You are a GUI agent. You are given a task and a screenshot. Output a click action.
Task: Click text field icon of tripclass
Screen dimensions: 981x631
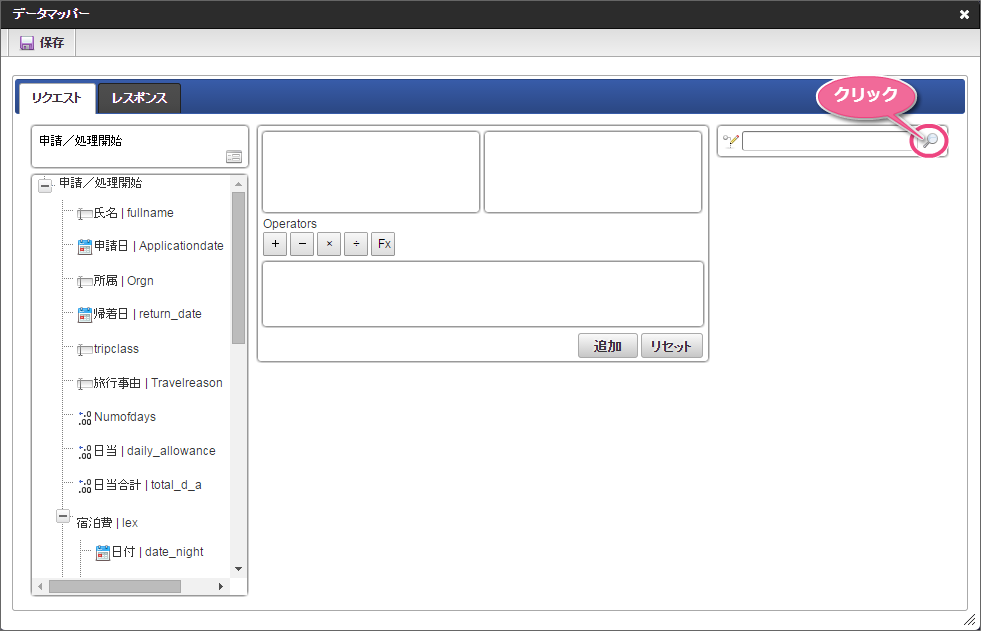[x=84, y=350]
